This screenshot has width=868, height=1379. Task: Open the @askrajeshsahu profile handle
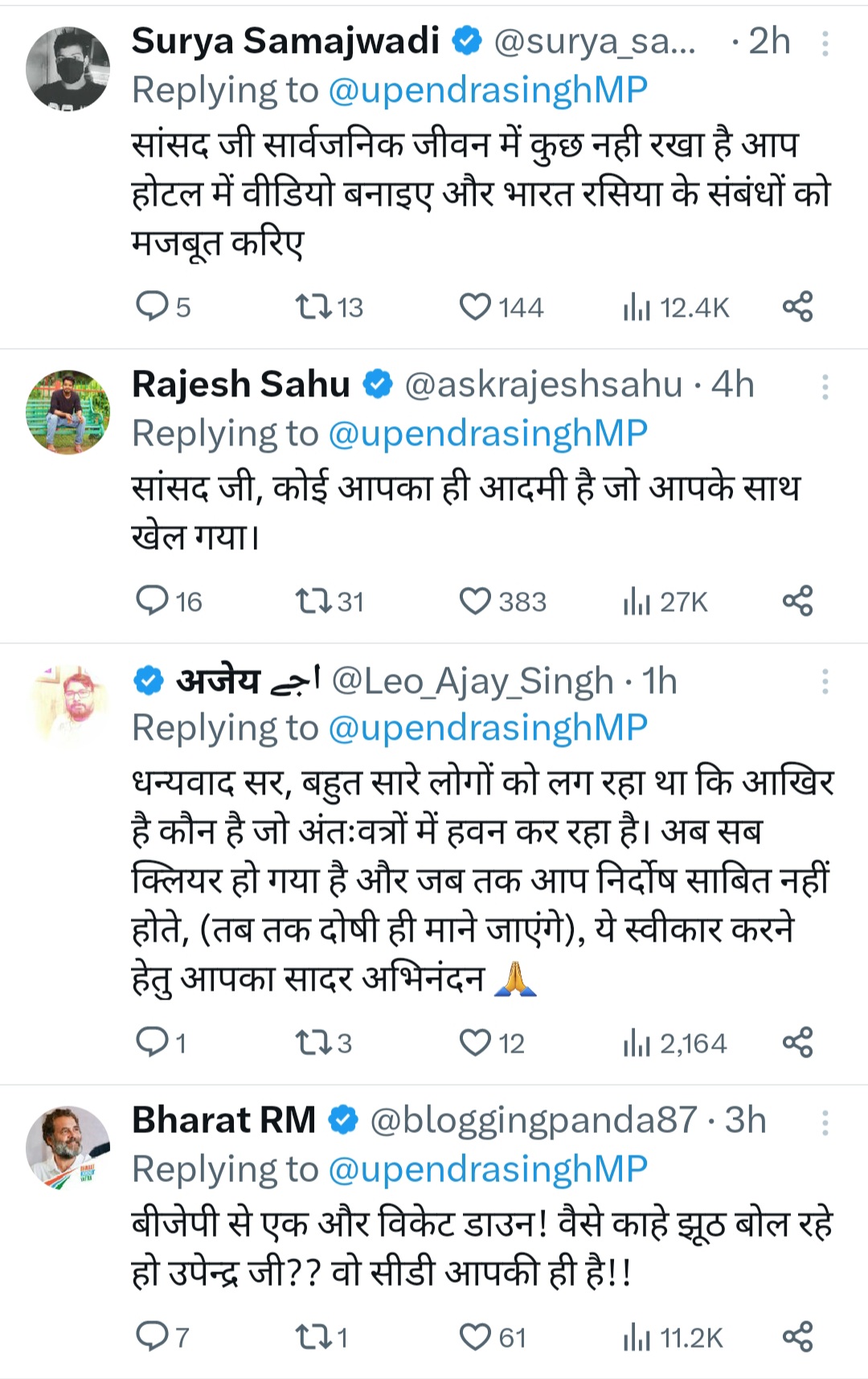(543, 384)
